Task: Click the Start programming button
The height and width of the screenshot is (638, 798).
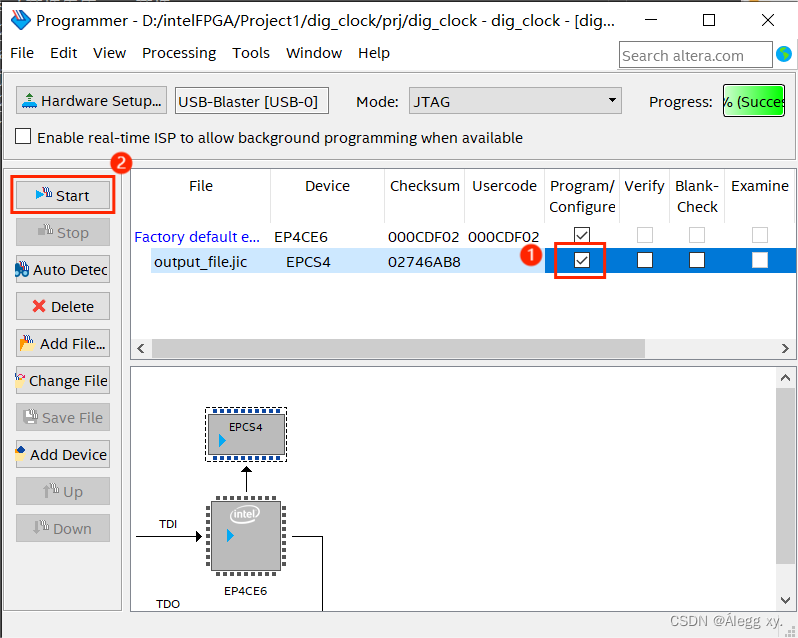Action: pos(63,195)
